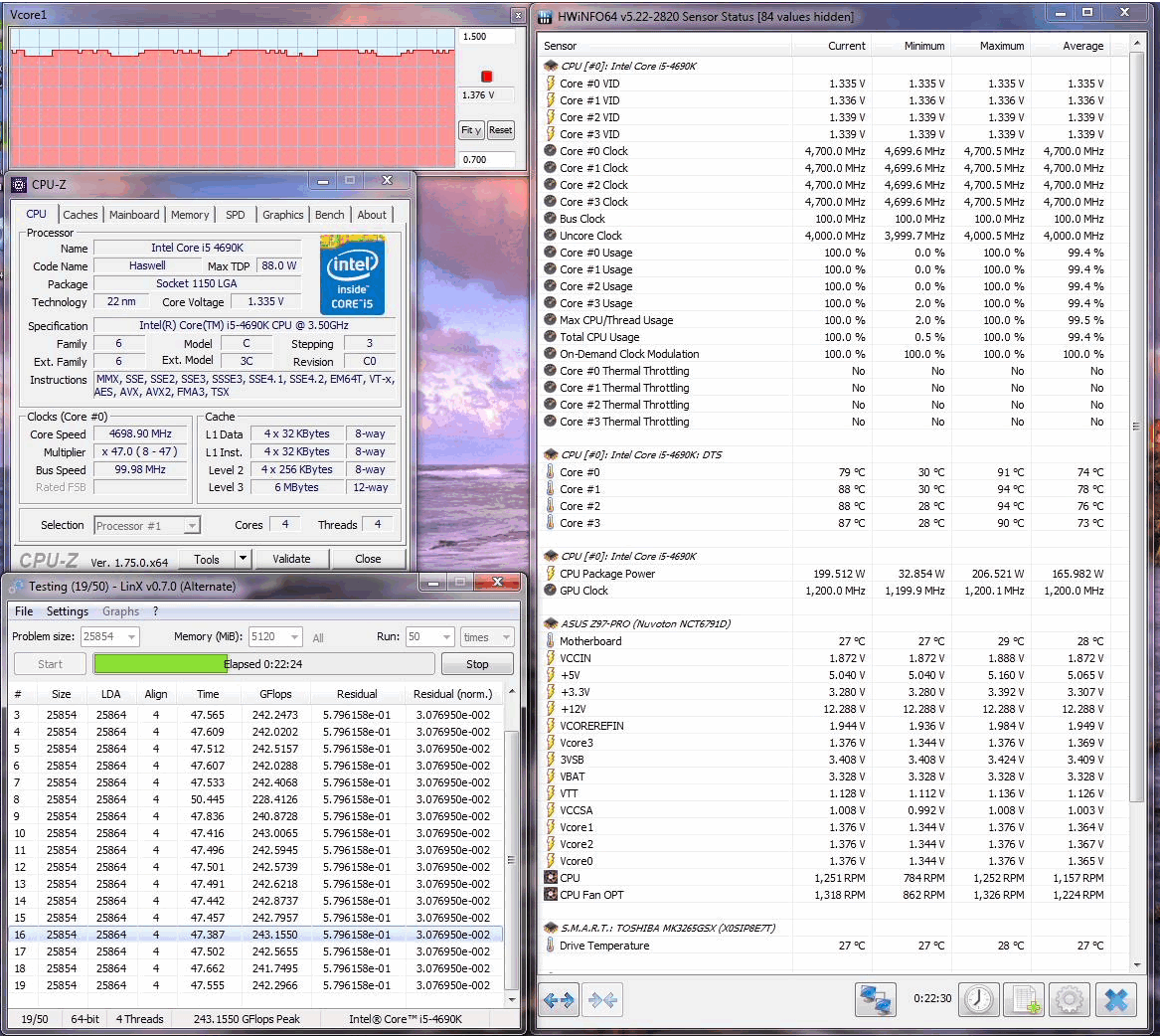Click the HWiNFO expand columns arrows icon

tap(559, 1000)
